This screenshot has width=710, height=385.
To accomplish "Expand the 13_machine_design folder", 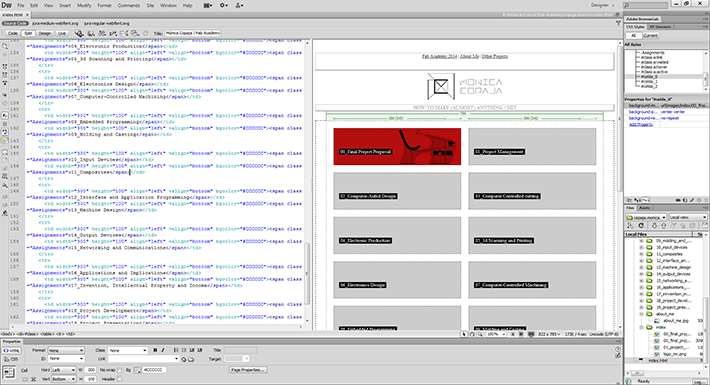I will click(641, 267).
